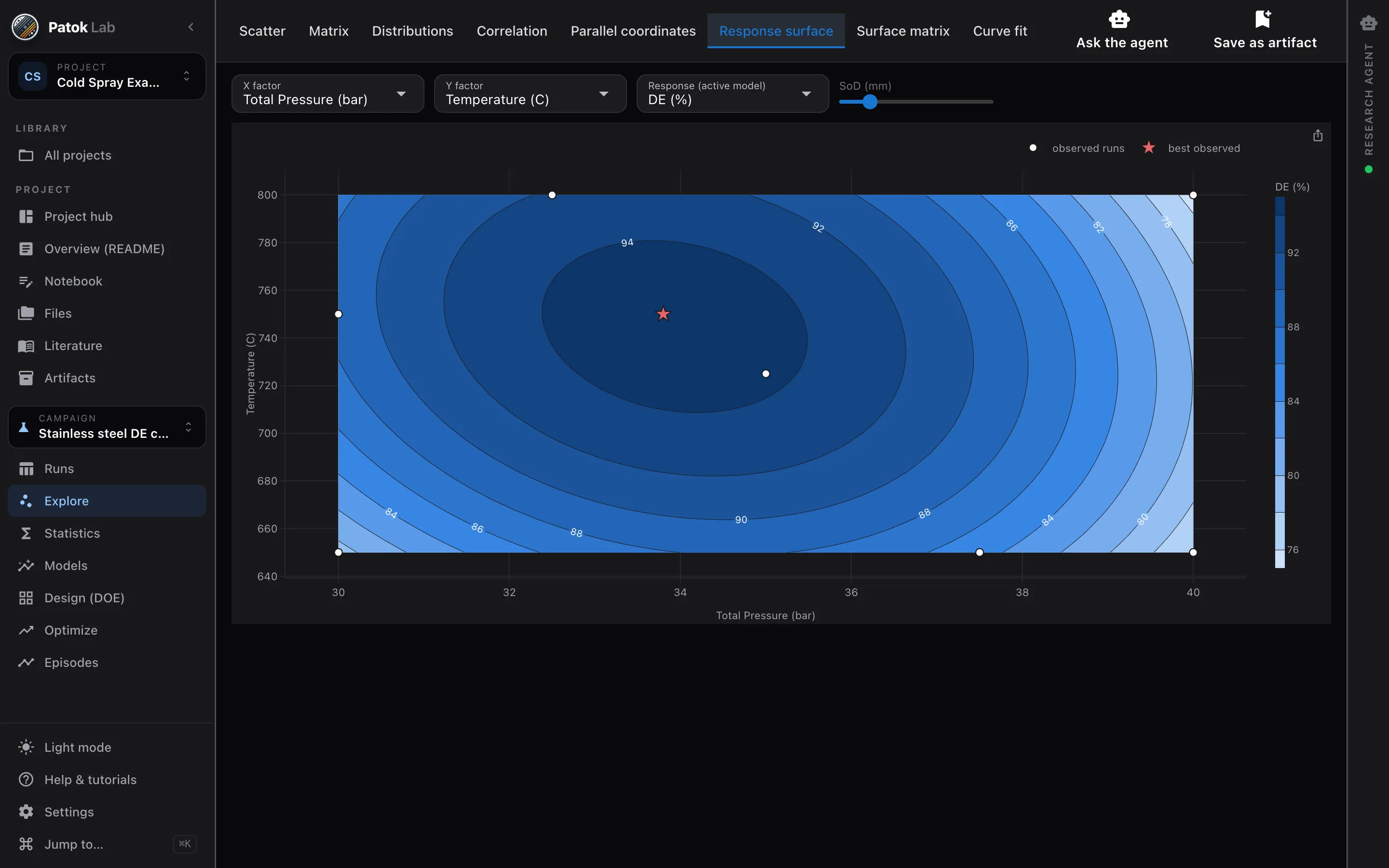Screen dimensions: 1389x868
Task: Open the Design (DOE) grid icon
Action: point(26,597)
